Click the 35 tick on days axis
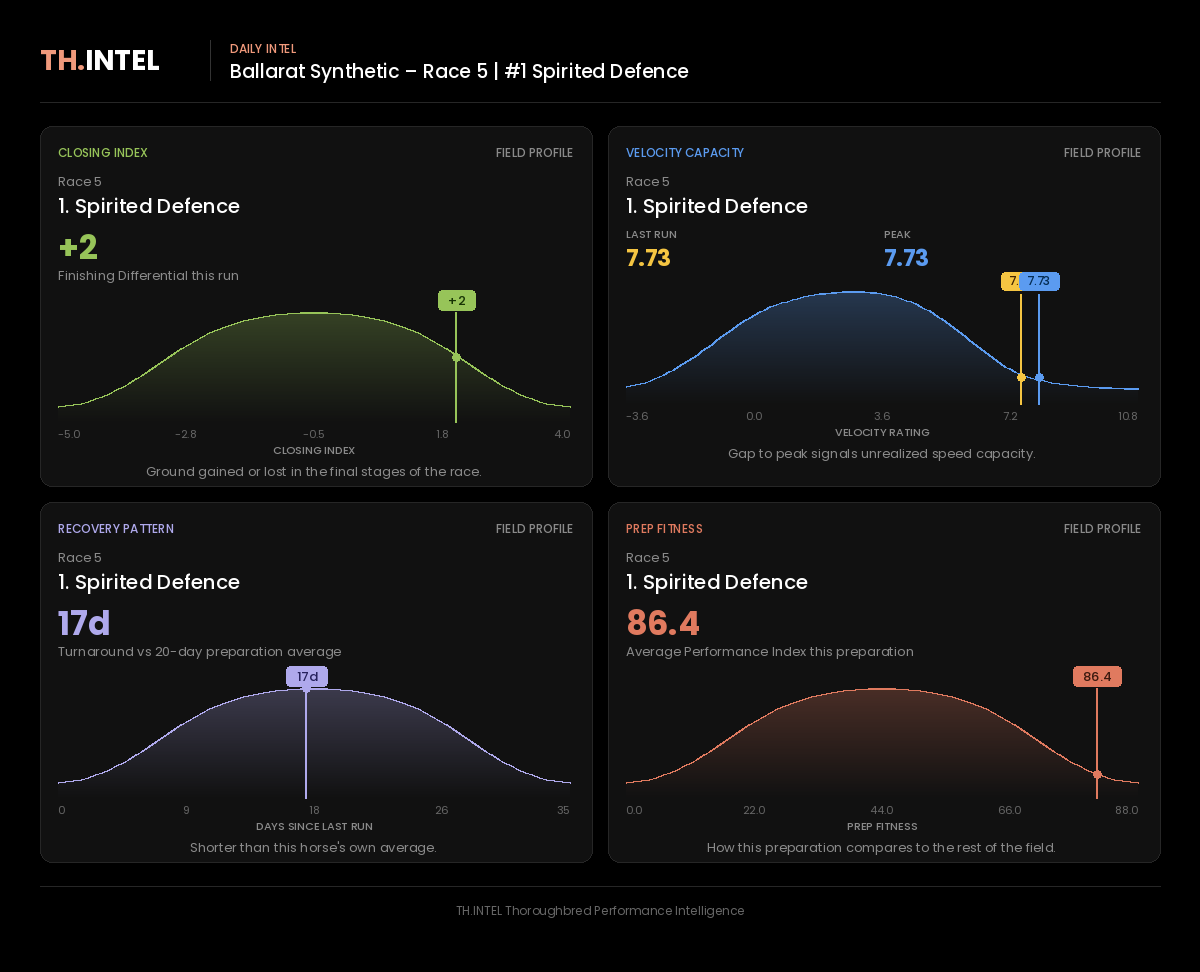1200x972 pixels. pos(564,810)
